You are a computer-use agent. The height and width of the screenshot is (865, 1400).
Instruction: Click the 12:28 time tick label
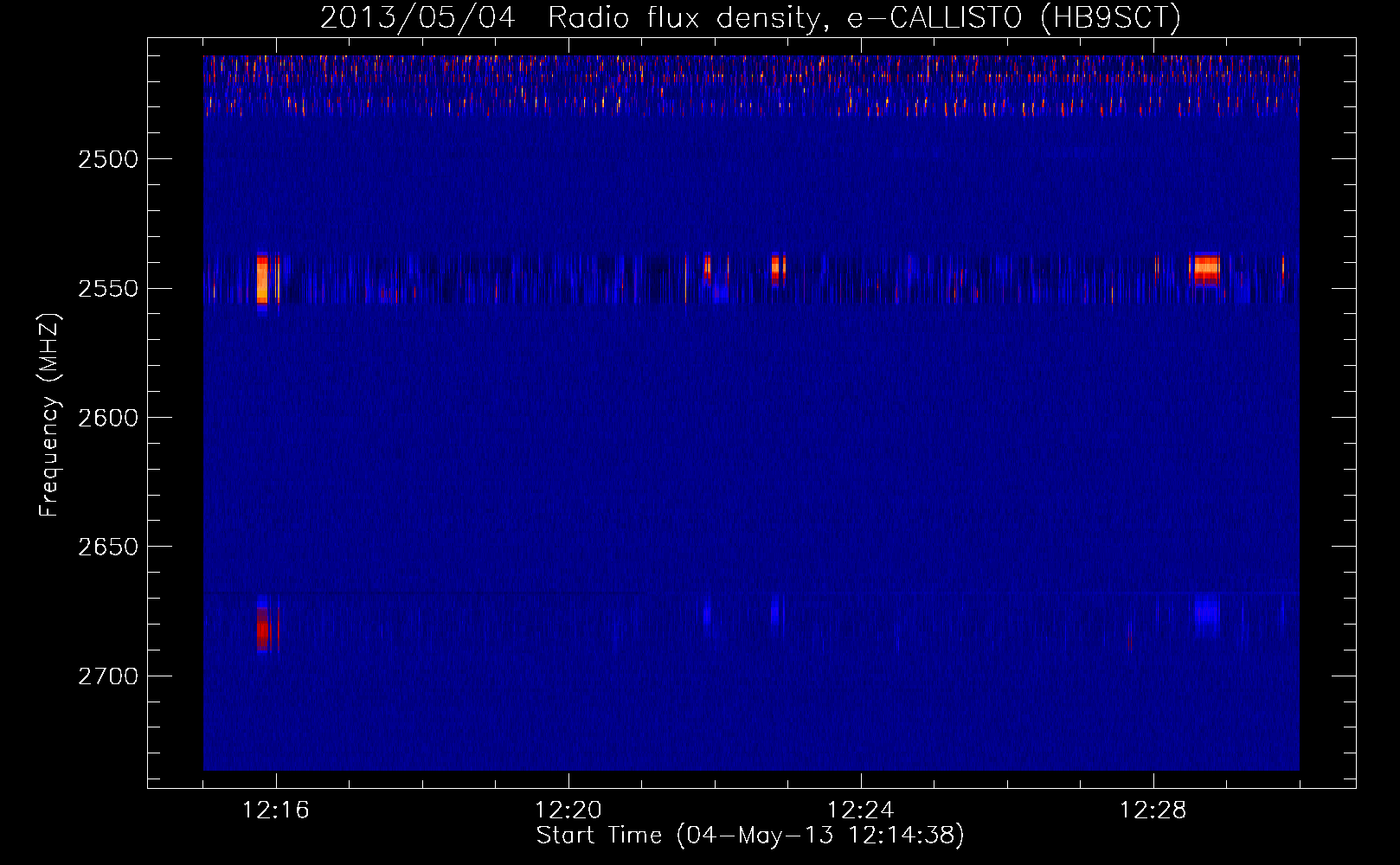(x=1153, y=810)
